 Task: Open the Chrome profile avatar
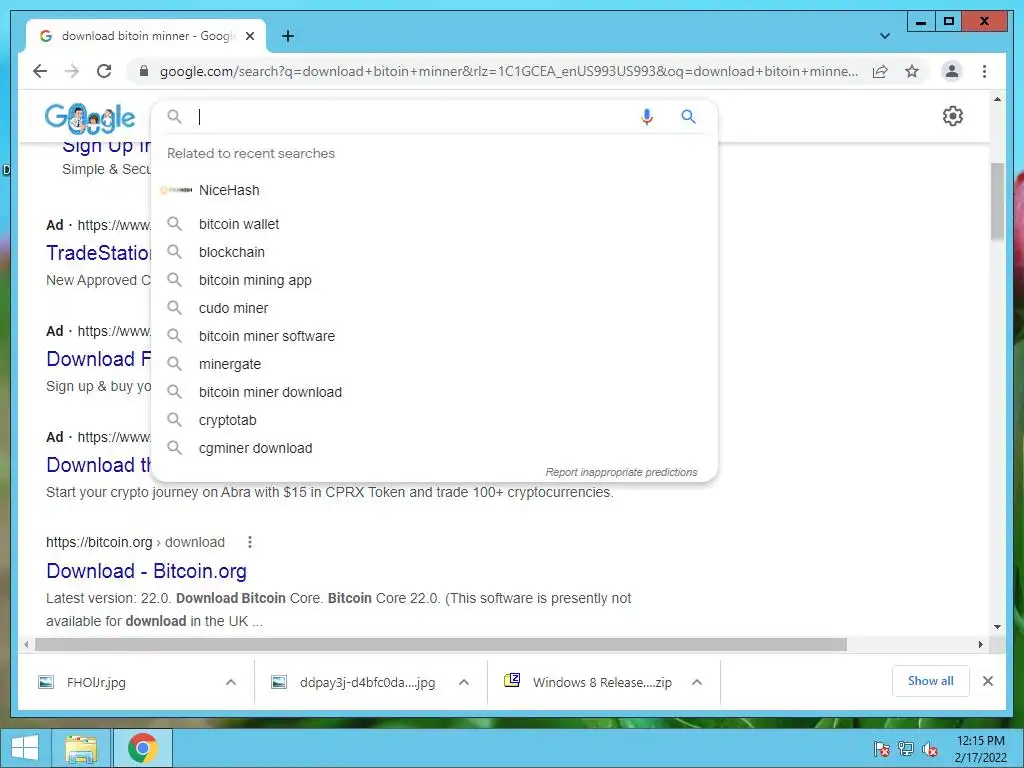952,71
